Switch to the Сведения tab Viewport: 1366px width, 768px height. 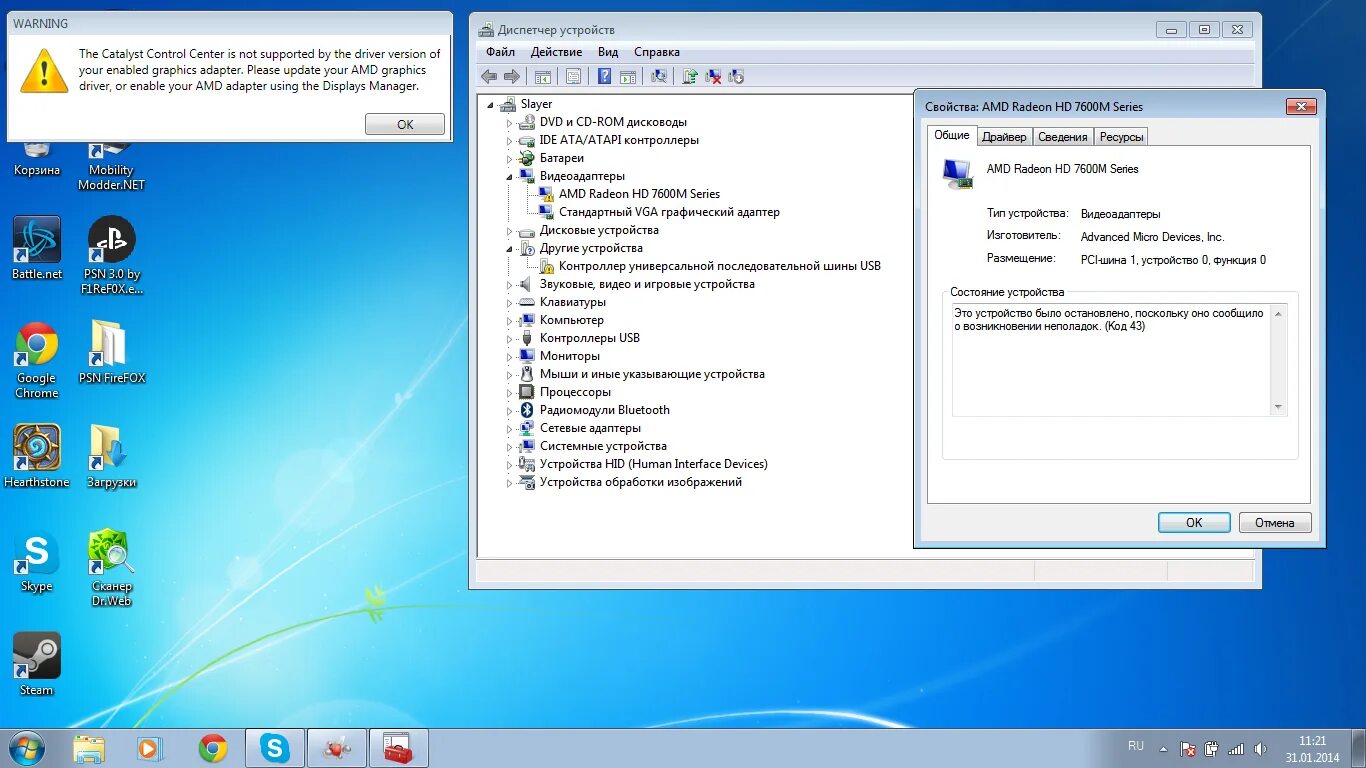[1062, 137]
